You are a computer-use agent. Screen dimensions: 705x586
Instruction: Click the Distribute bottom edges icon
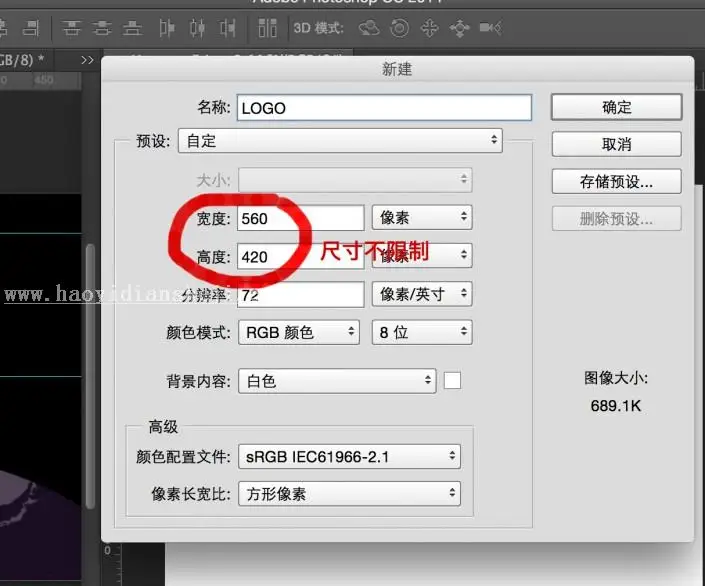click(133, 28)
